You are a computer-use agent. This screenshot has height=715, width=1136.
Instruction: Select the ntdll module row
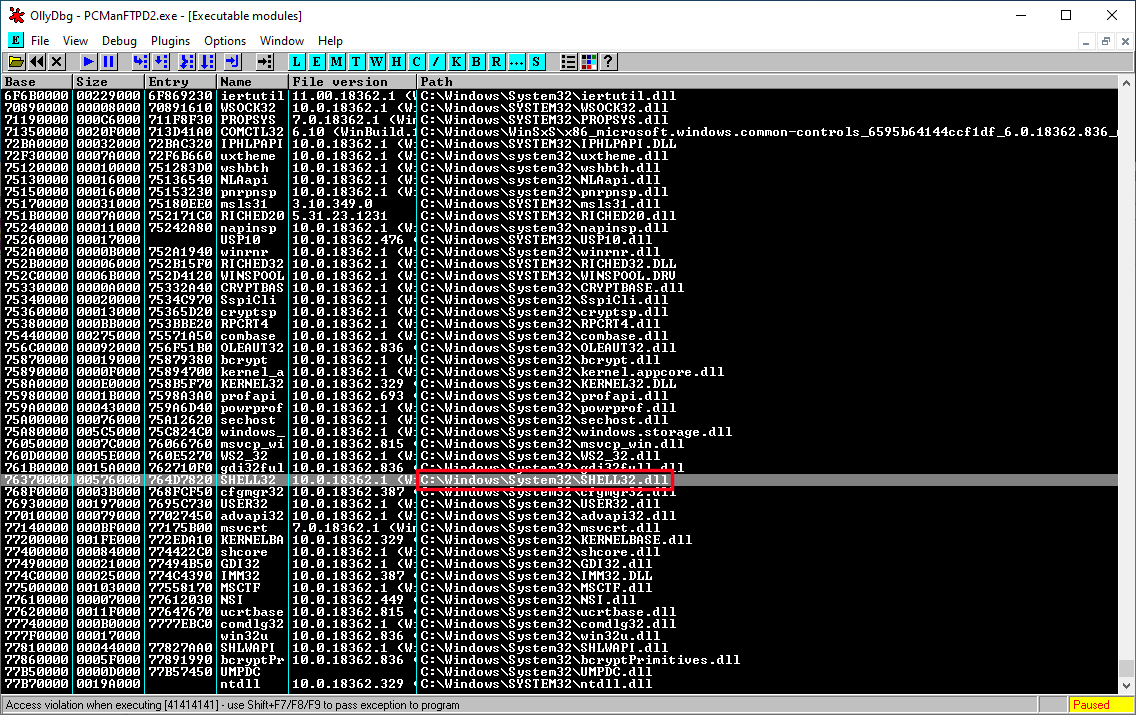coord(559,684)
